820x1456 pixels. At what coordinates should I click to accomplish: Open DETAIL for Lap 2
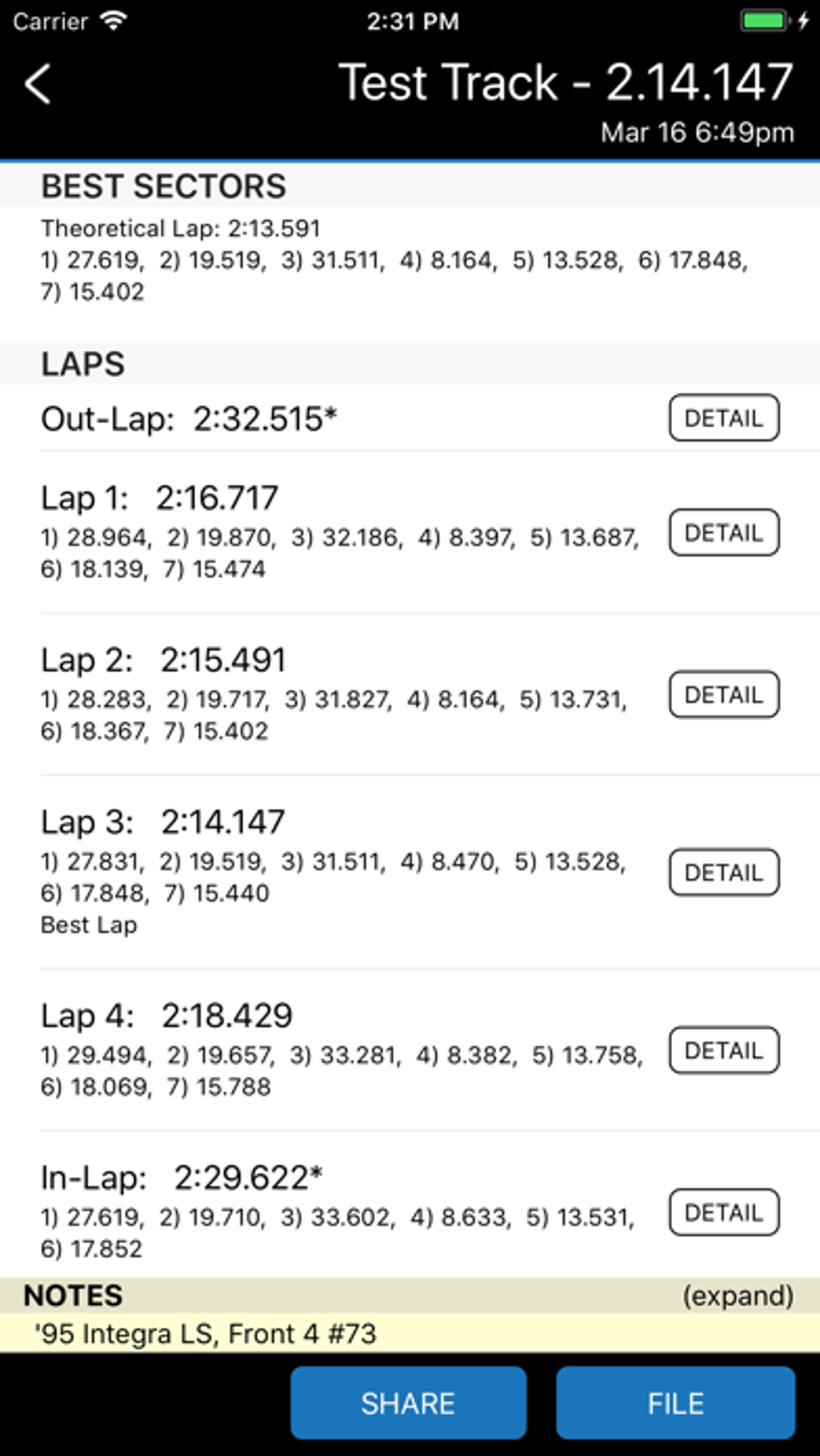(724, 695)
